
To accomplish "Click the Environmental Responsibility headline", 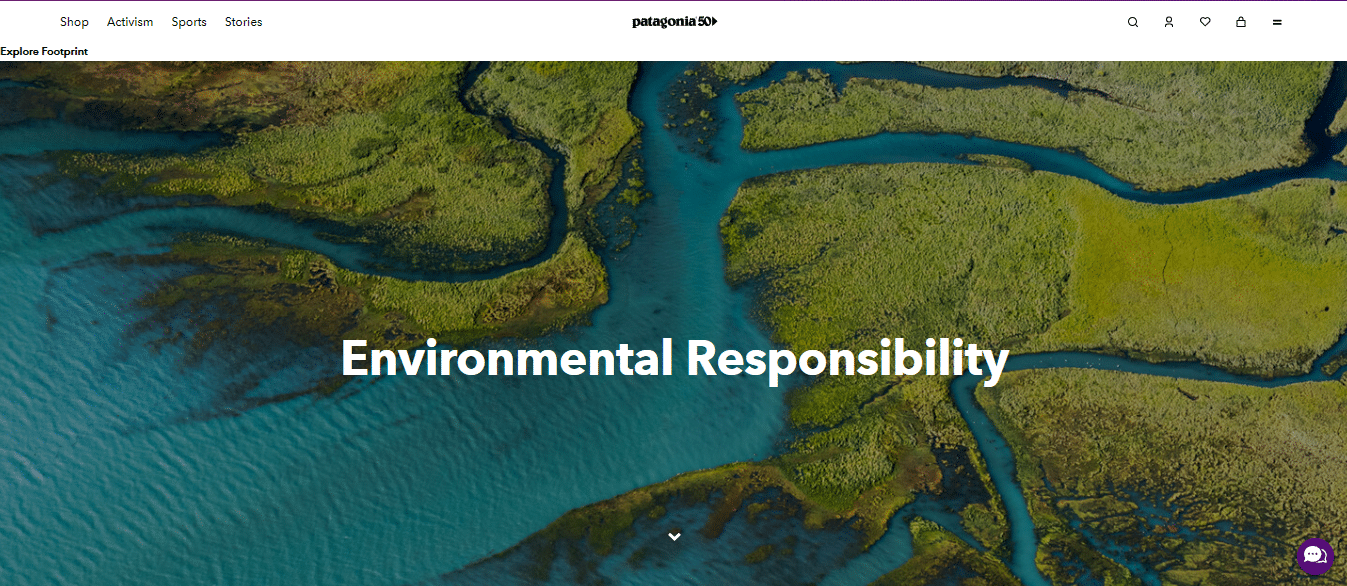I will pos(675,358).
